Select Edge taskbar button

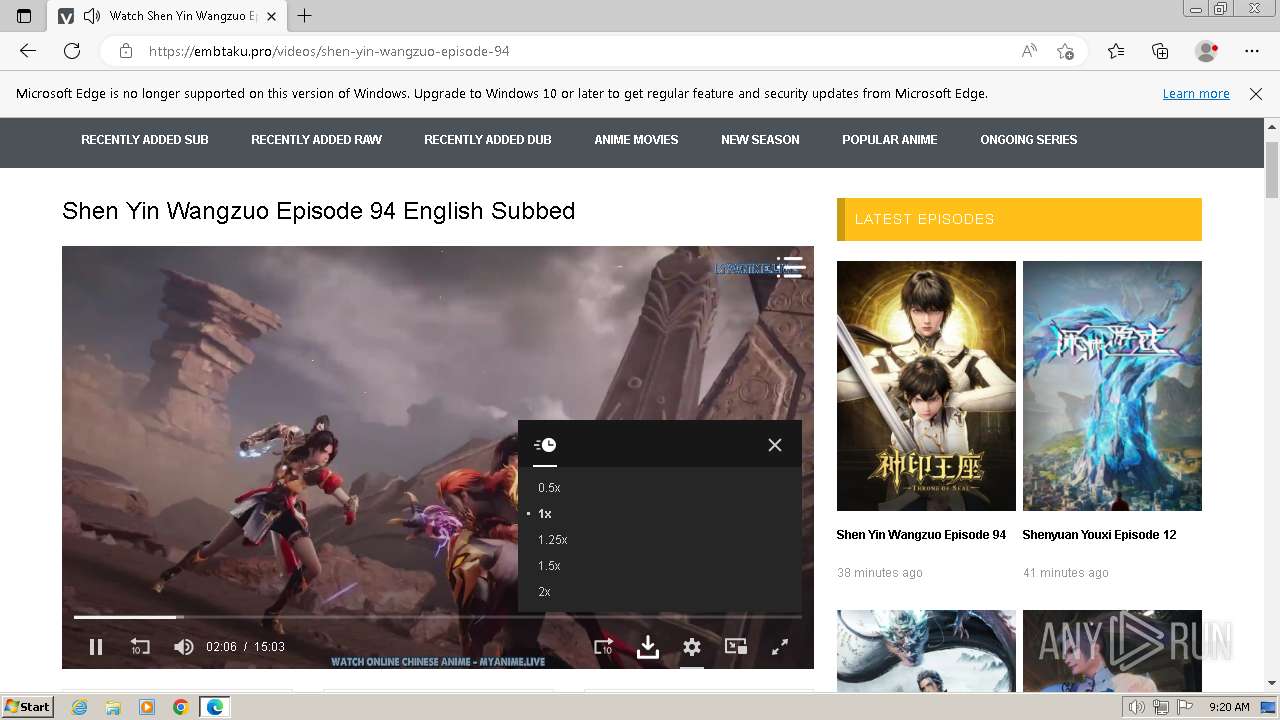215,707
